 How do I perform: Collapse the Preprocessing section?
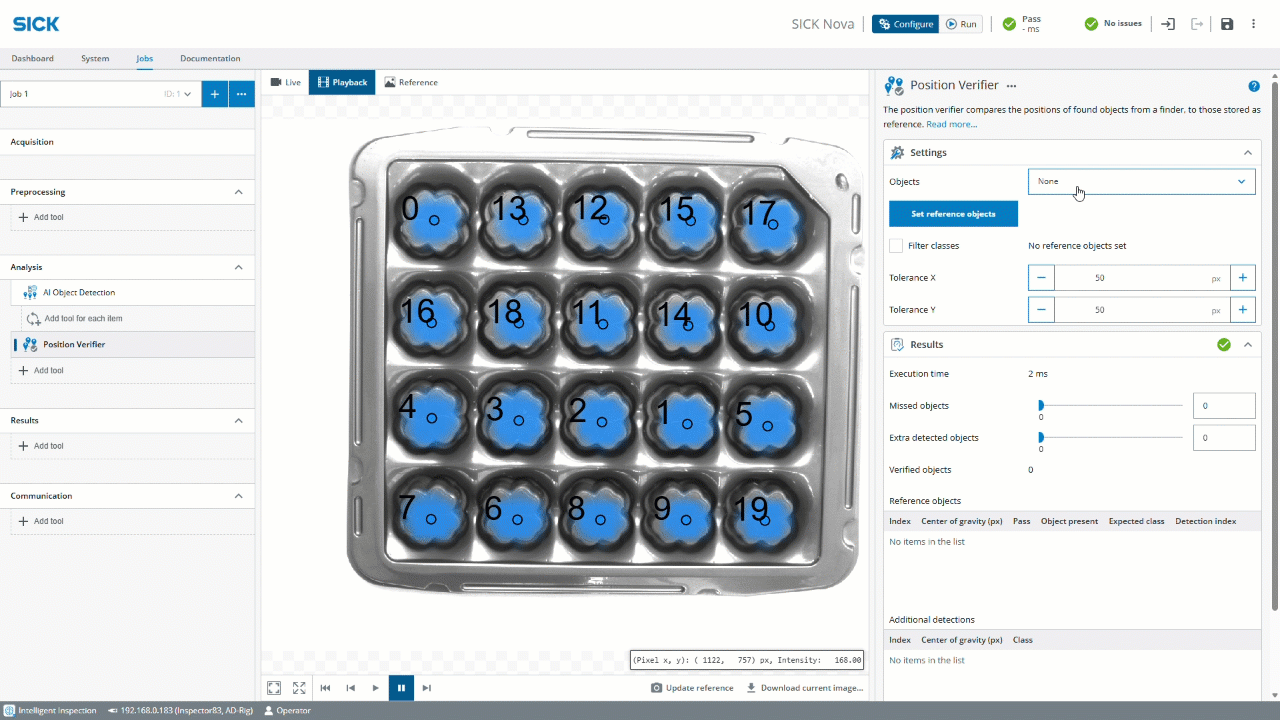[238, 192]
